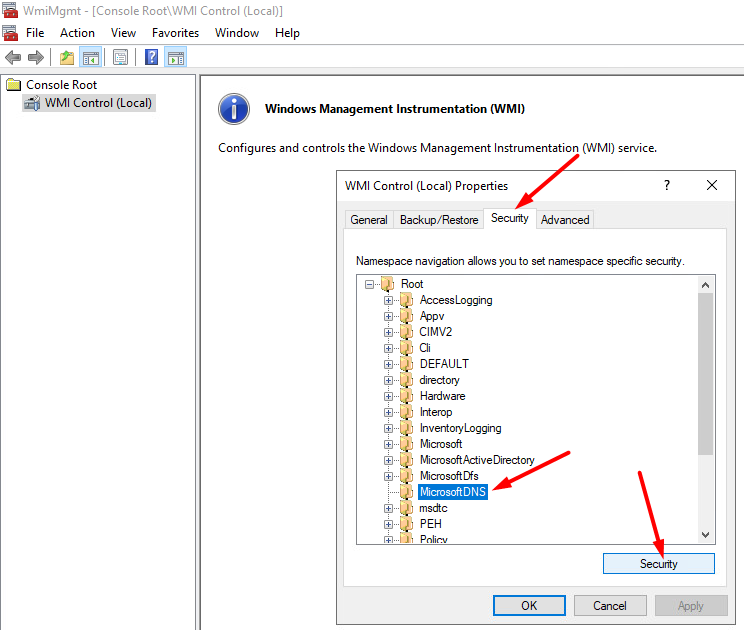Click the Back arrow toolbar icon
This screenshot has height=630, width=744.
pyautogui.click(x=13, y=58)
